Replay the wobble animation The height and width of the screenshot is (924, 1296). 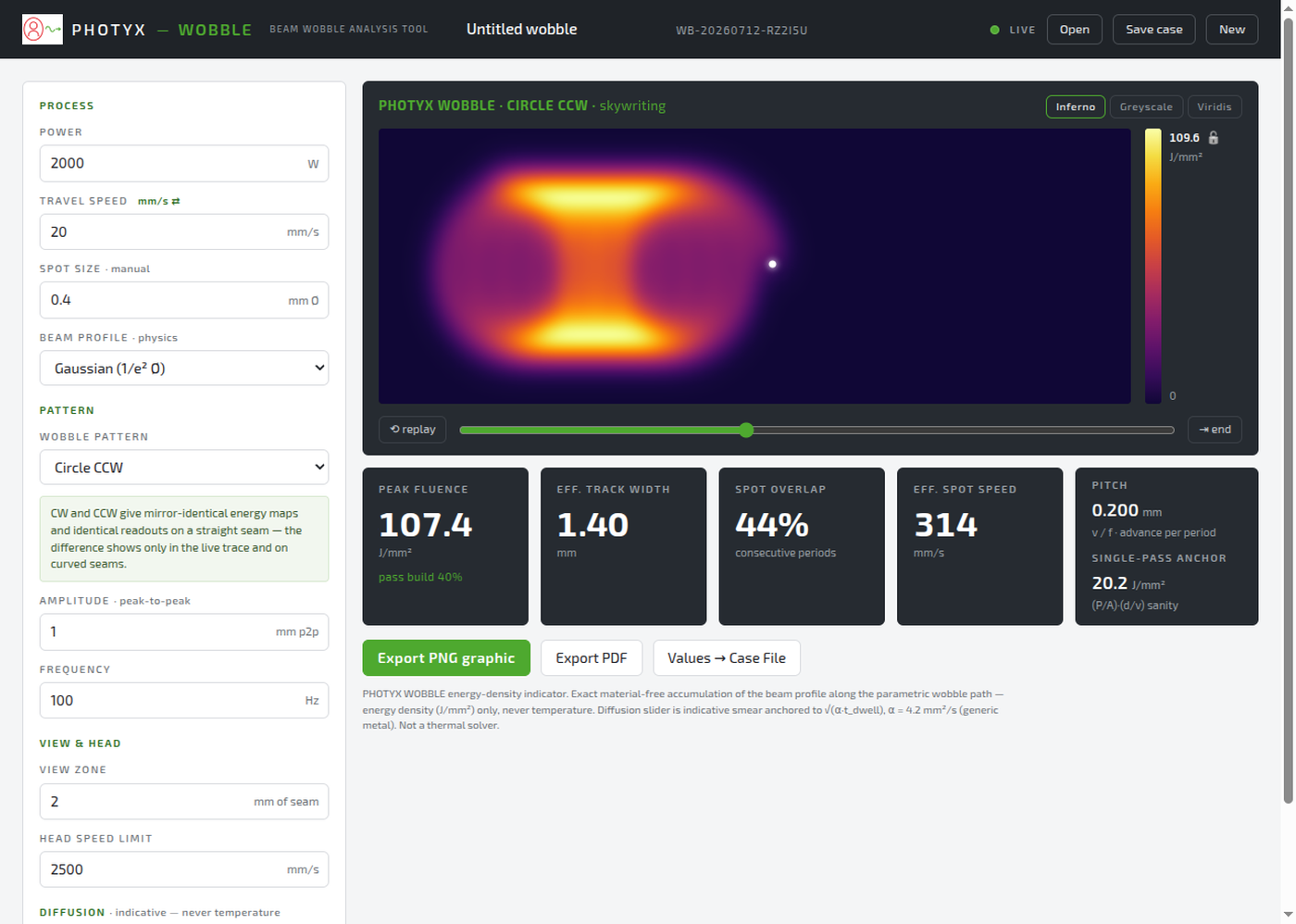[x=413, y=430]
